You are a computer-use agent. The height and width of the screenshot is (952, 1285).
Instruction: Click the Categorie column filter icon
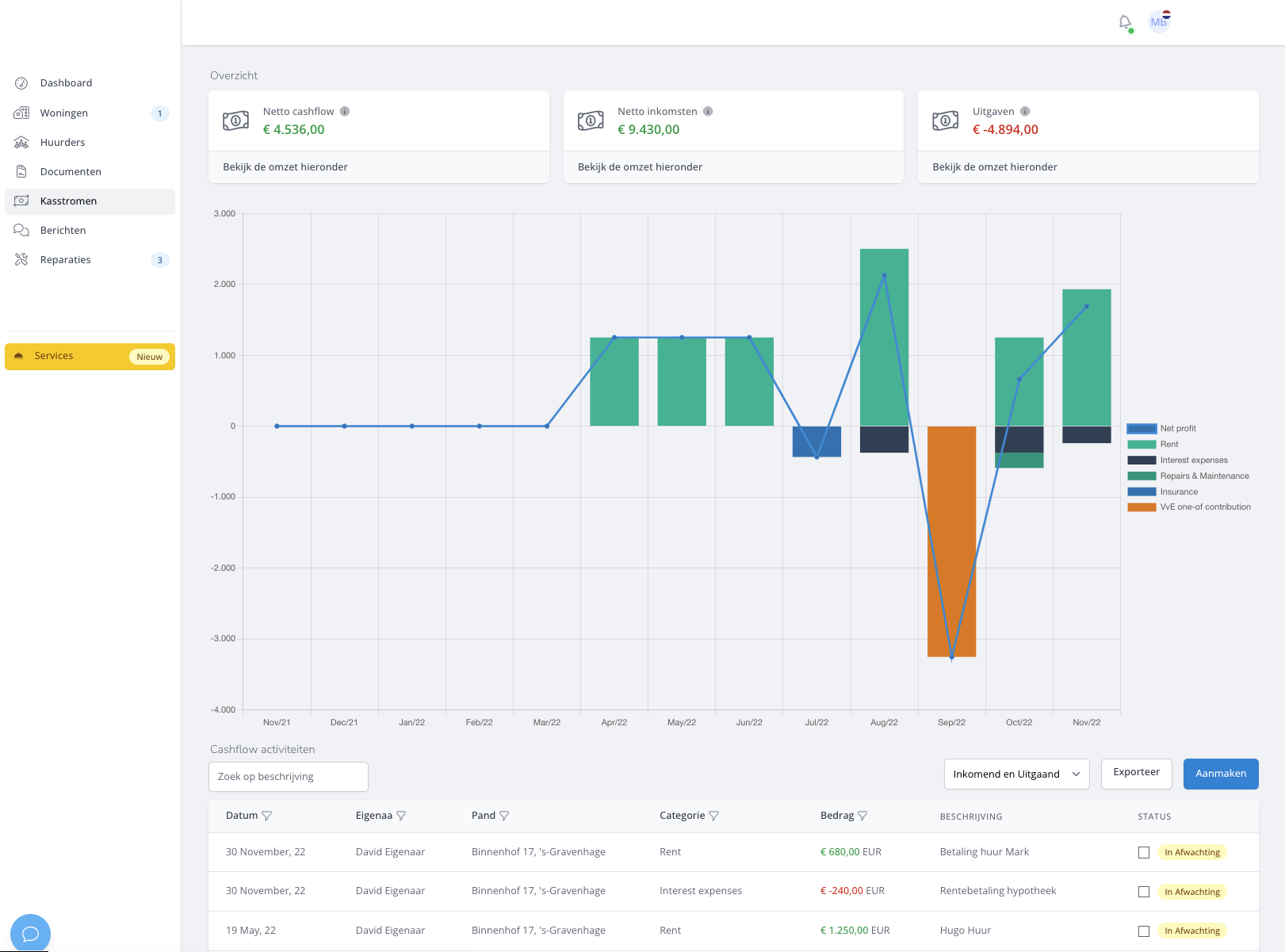pyautogui.click(x=713, y=816)
